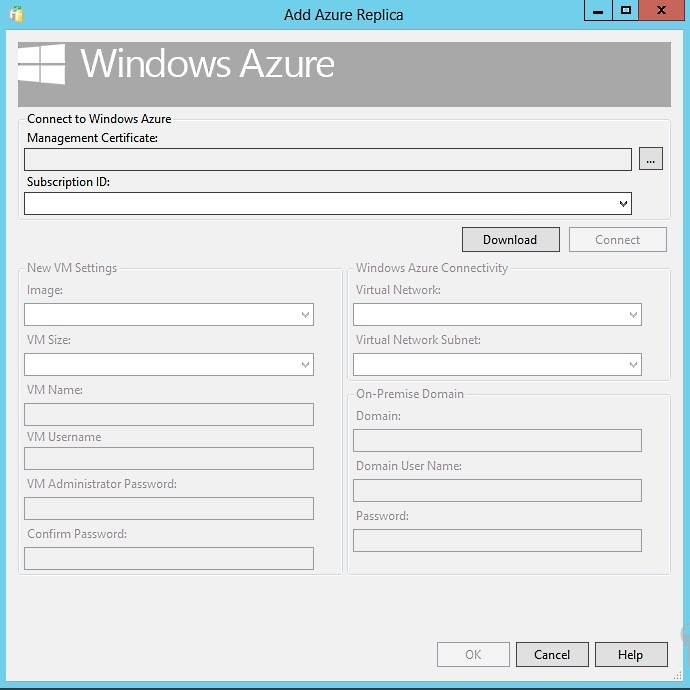Click the Confirm Password field
690x690 pixels.
tap(169, 558)
